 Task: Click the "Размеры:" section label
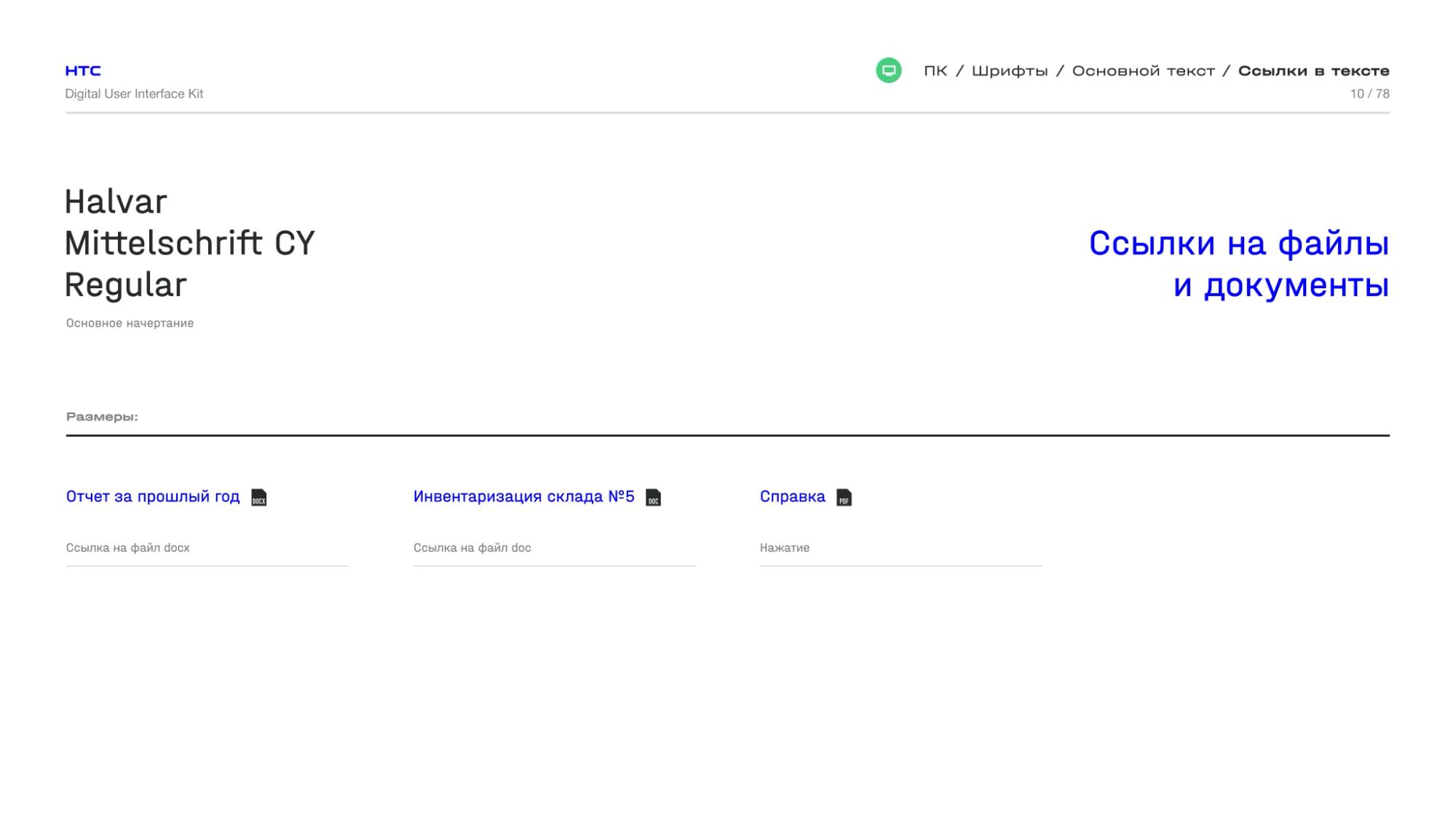point(102,417)
